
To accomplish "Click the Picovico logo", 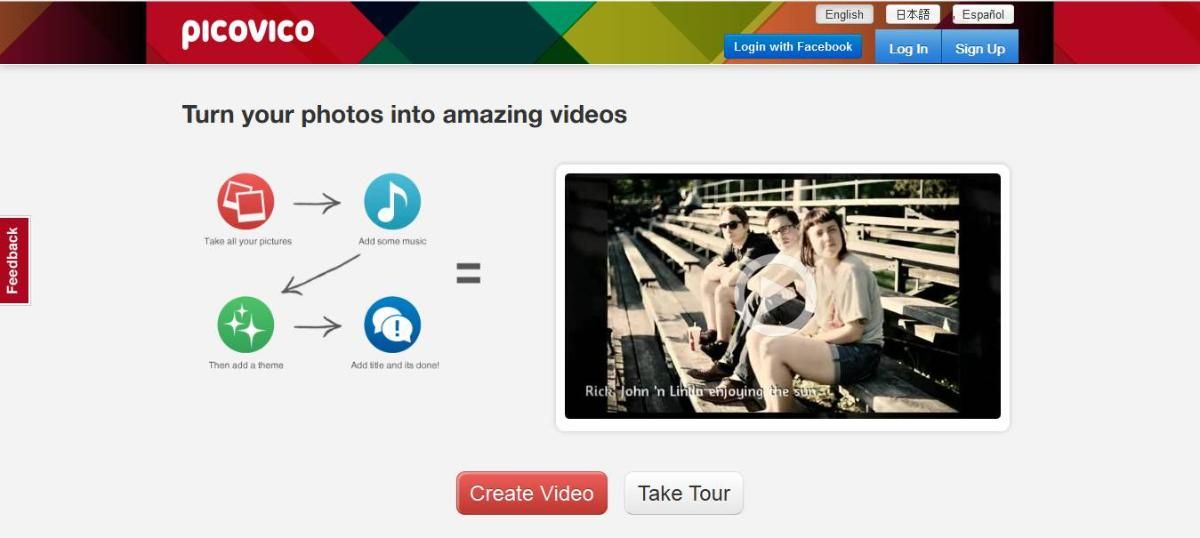I will point(247,33).
